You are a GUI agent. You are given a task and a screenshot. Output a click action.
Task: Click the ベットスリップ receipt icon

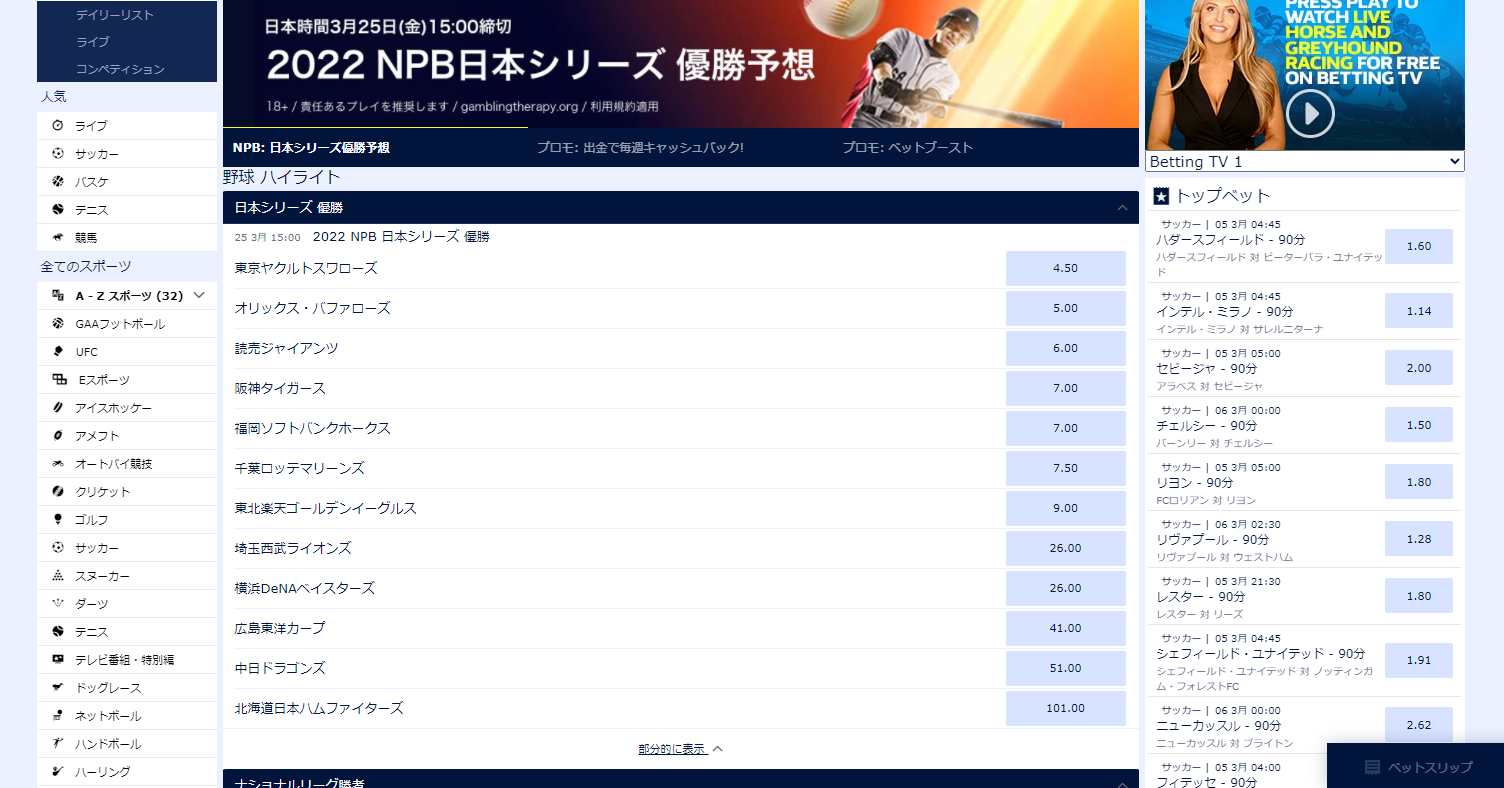[x=1372, y=767]
